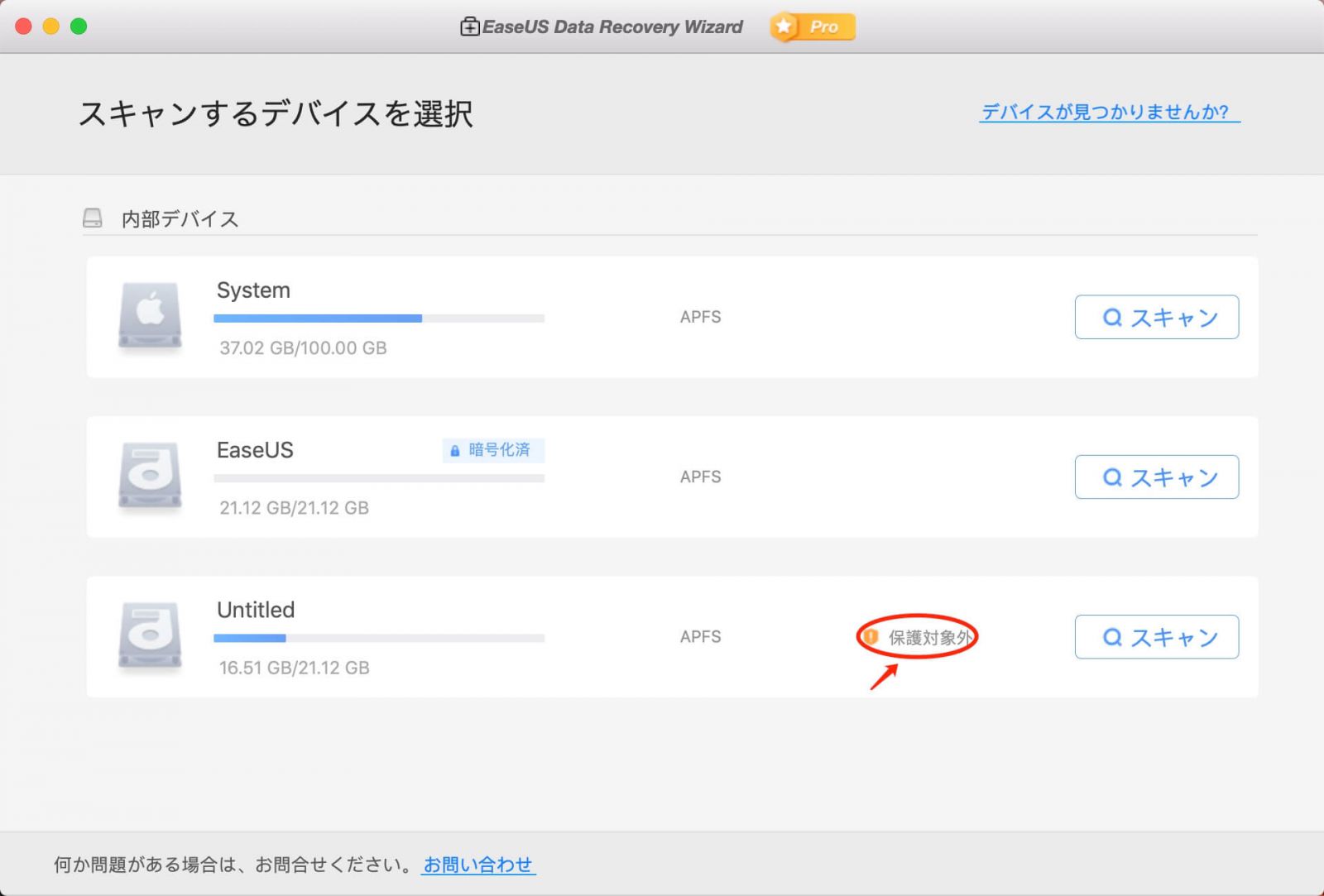This screenshot has height=896, width=1324.
Task: Open the デバイスが見つかりませんか? link
Action: (1110, 112)
